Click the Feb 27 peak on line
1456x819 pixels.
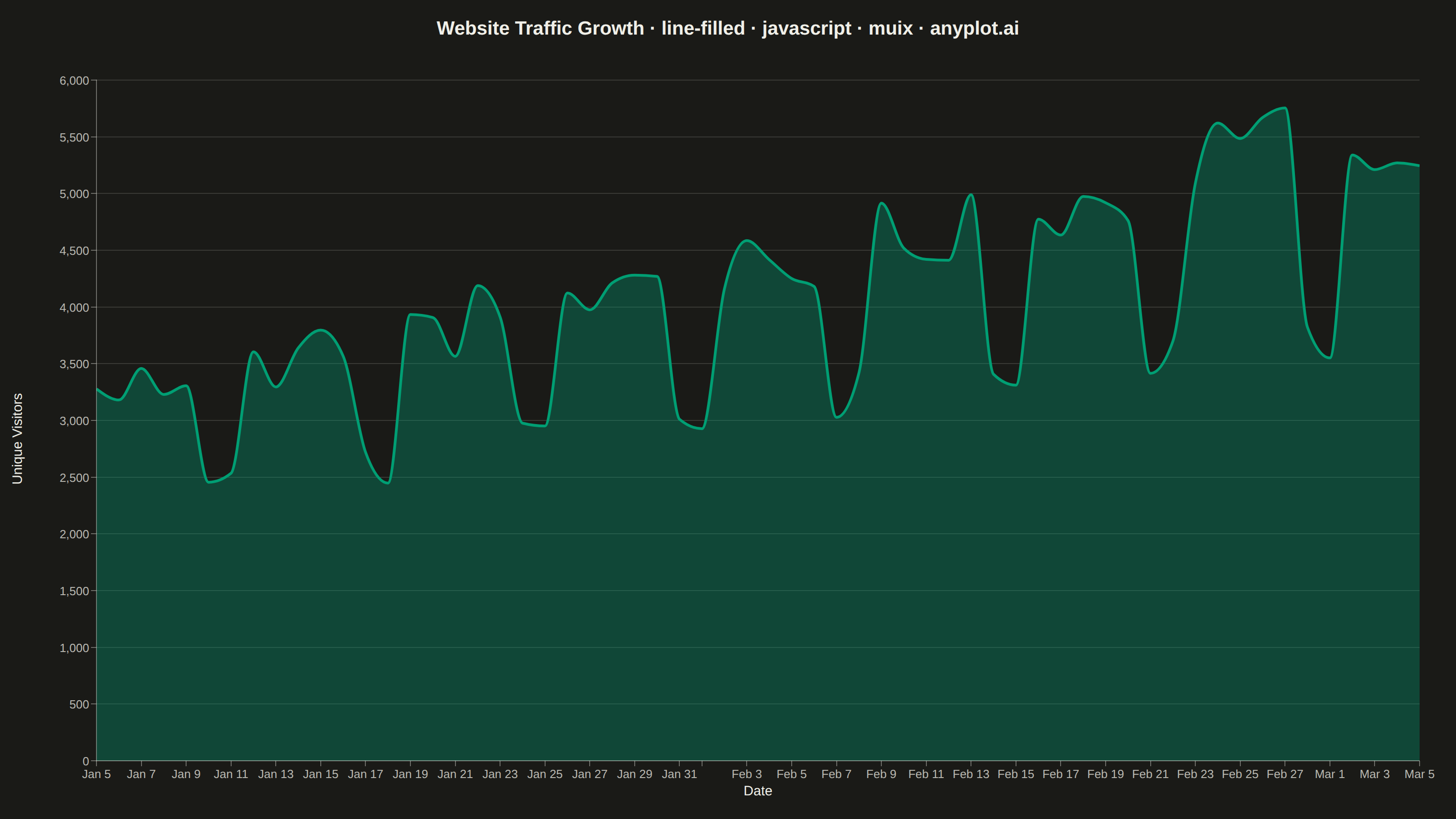1285,108
